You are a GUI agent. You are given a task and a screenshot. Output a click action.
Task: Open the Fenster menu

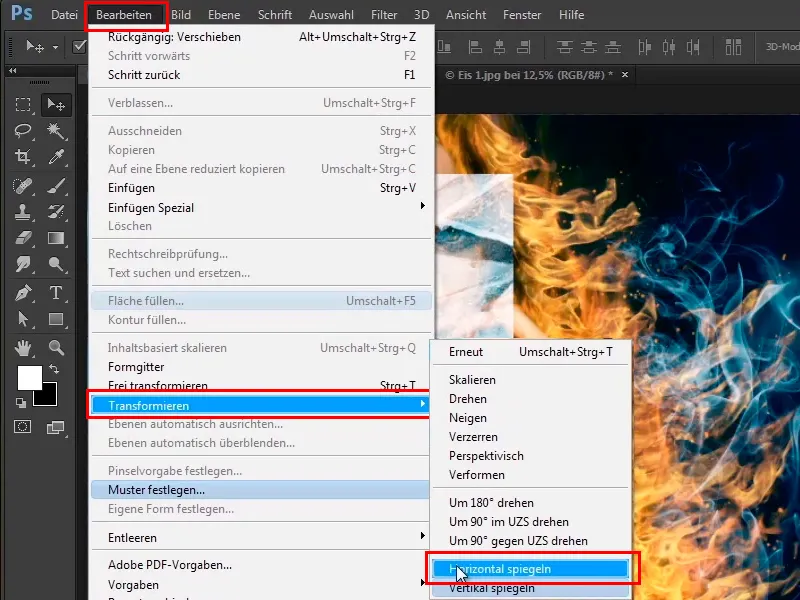tap(522, 15)
